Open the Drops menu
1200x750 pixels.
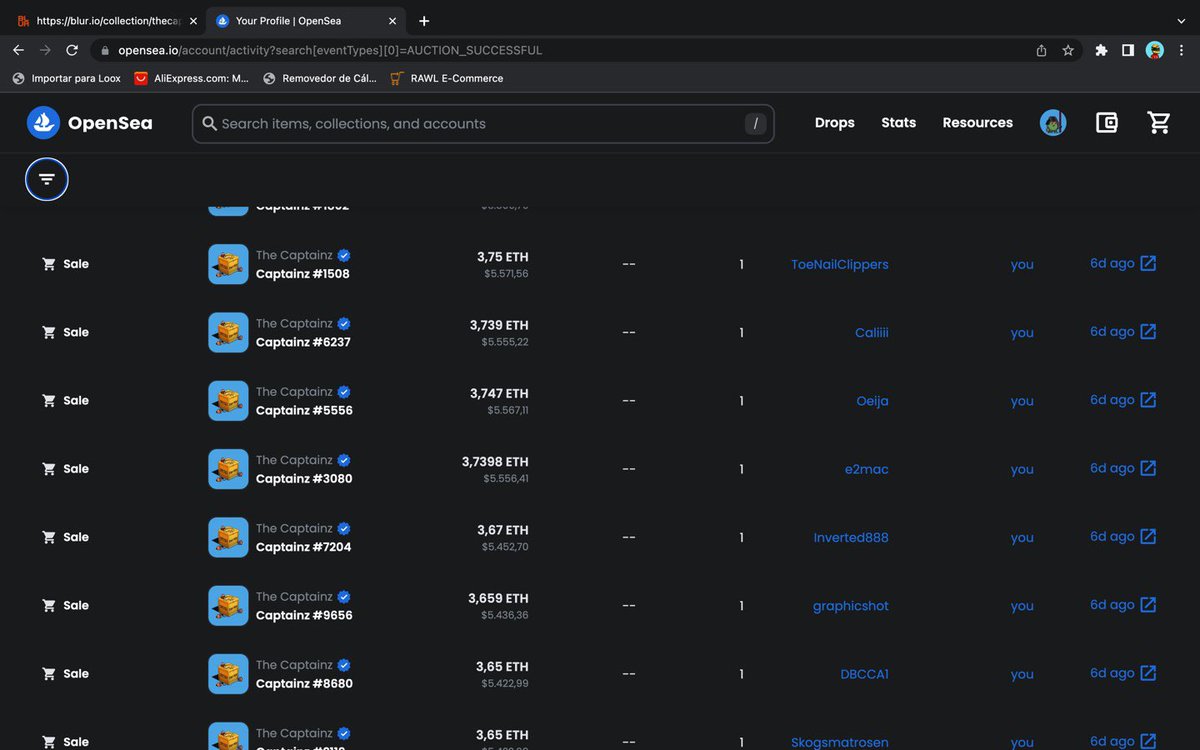coord(835,123)
